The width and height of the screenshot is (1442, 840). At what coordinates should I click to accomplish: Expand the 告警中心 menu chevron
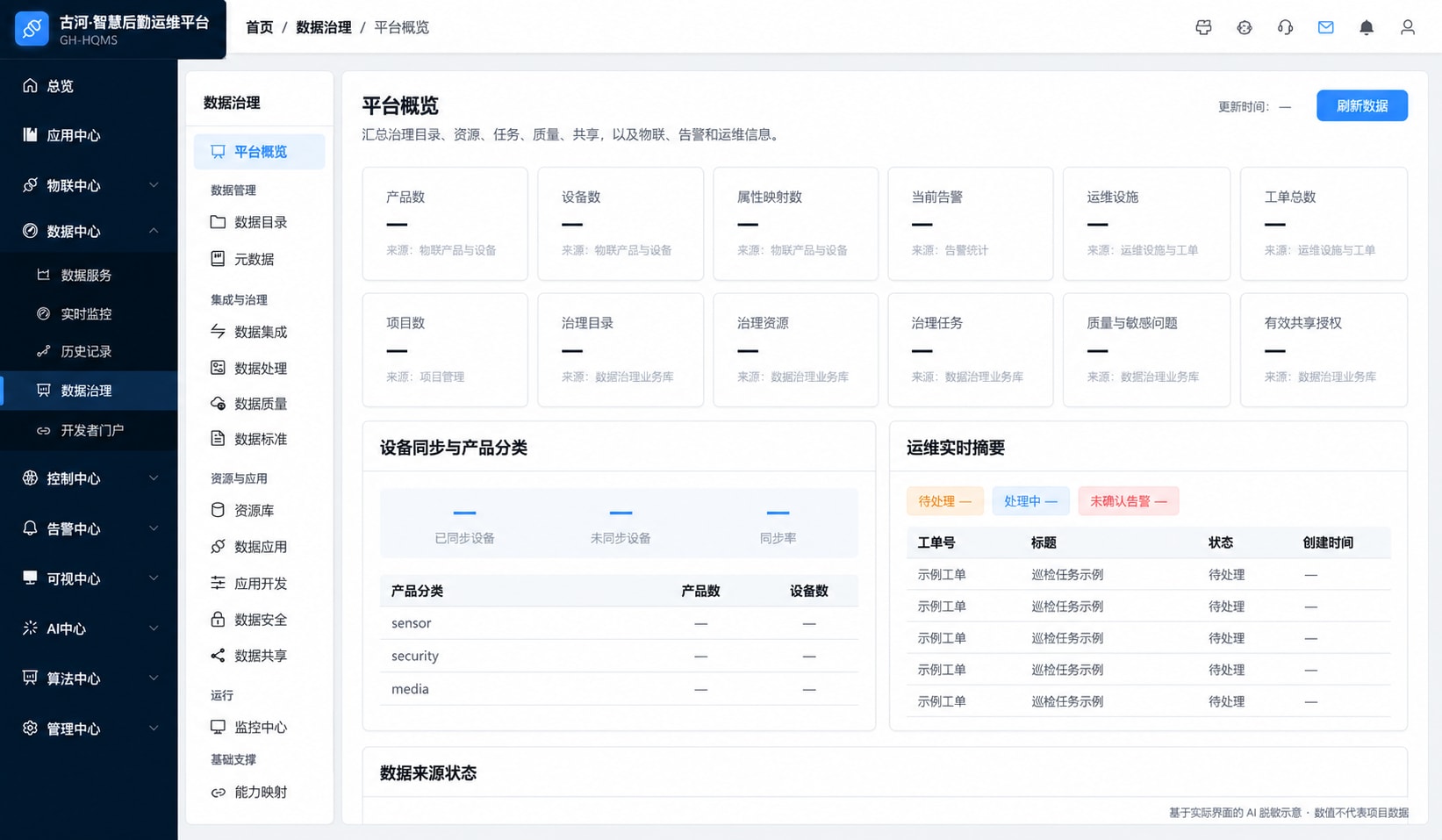point(154,528)
